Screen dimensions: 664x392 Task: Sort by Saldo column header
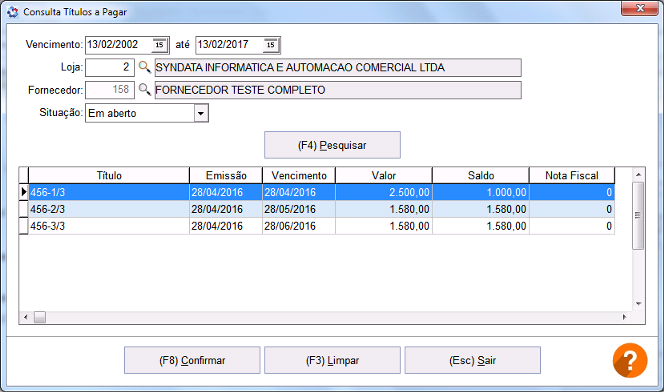coord(481,175)
